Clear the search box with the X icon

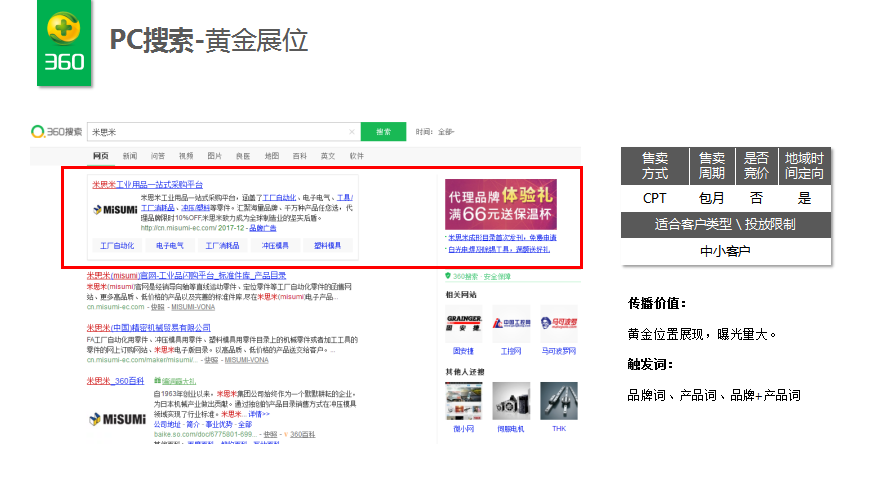[352, 132]
